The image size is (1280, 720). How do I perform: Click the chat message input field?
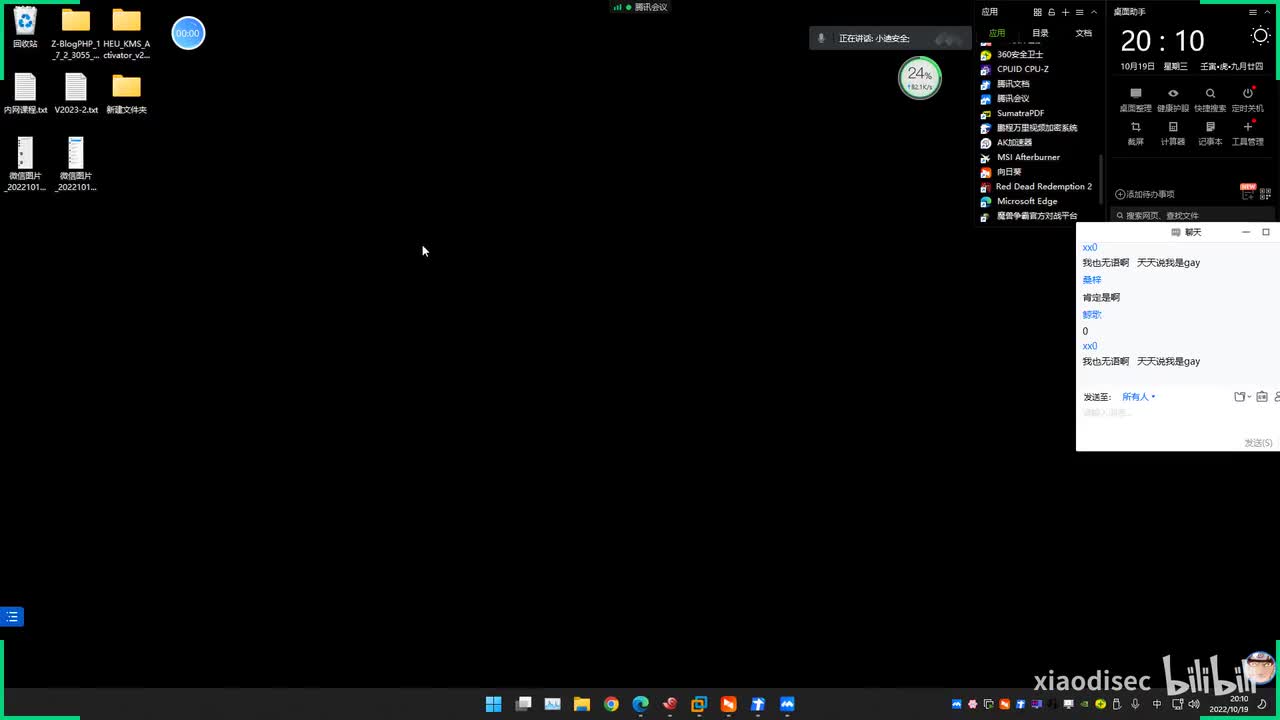1177,420
